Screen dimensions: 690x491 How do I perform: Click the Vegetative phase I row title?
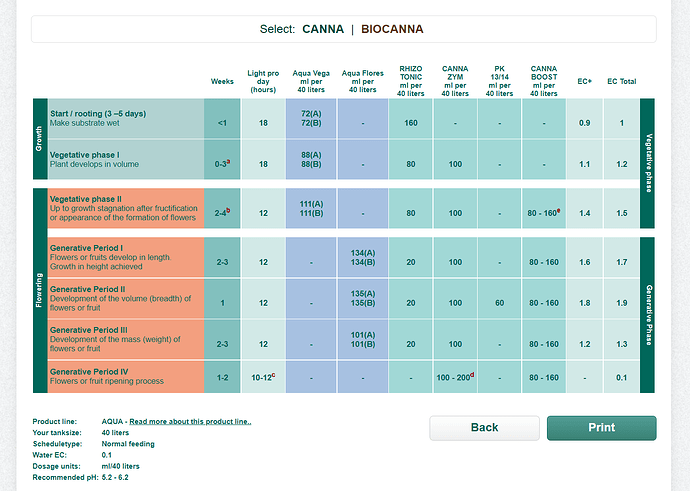pyautogui.click(x=84, y=155)
